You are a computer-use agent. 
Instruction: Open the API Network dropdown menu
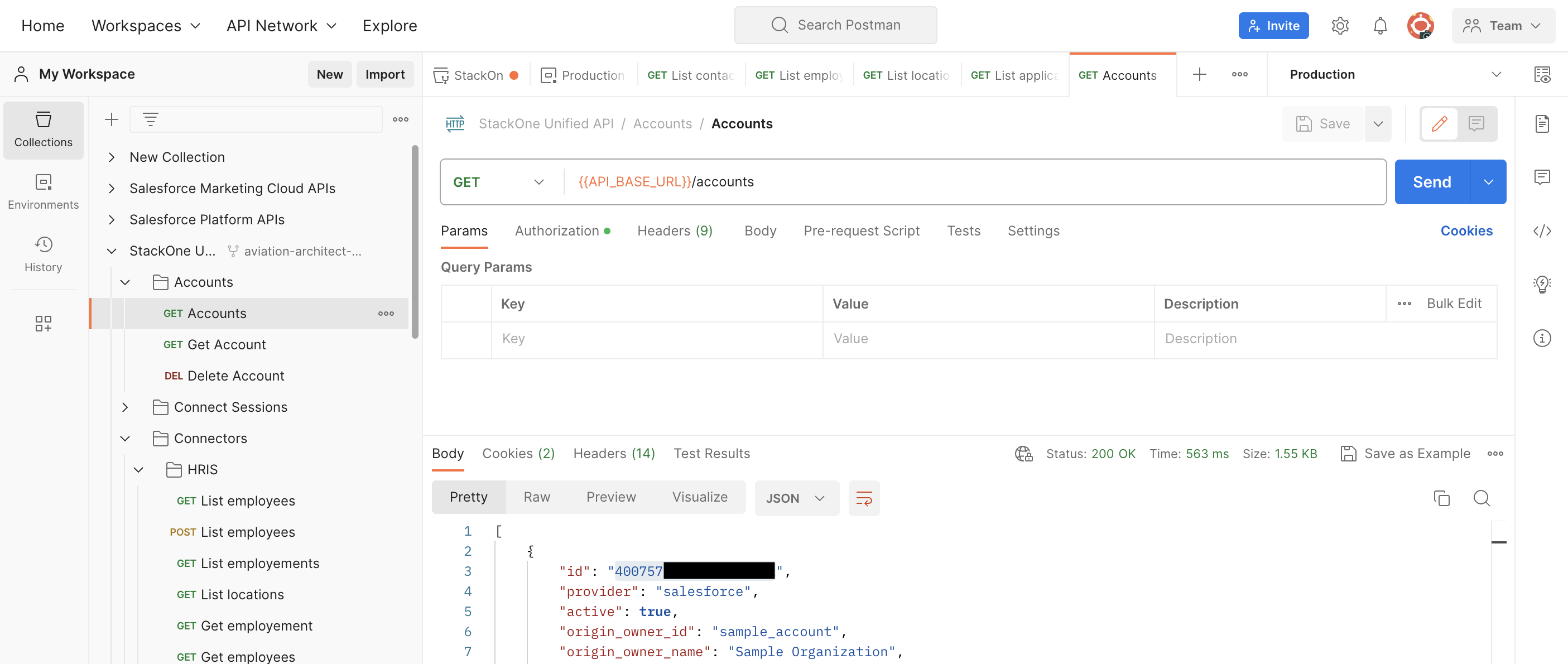281,26
